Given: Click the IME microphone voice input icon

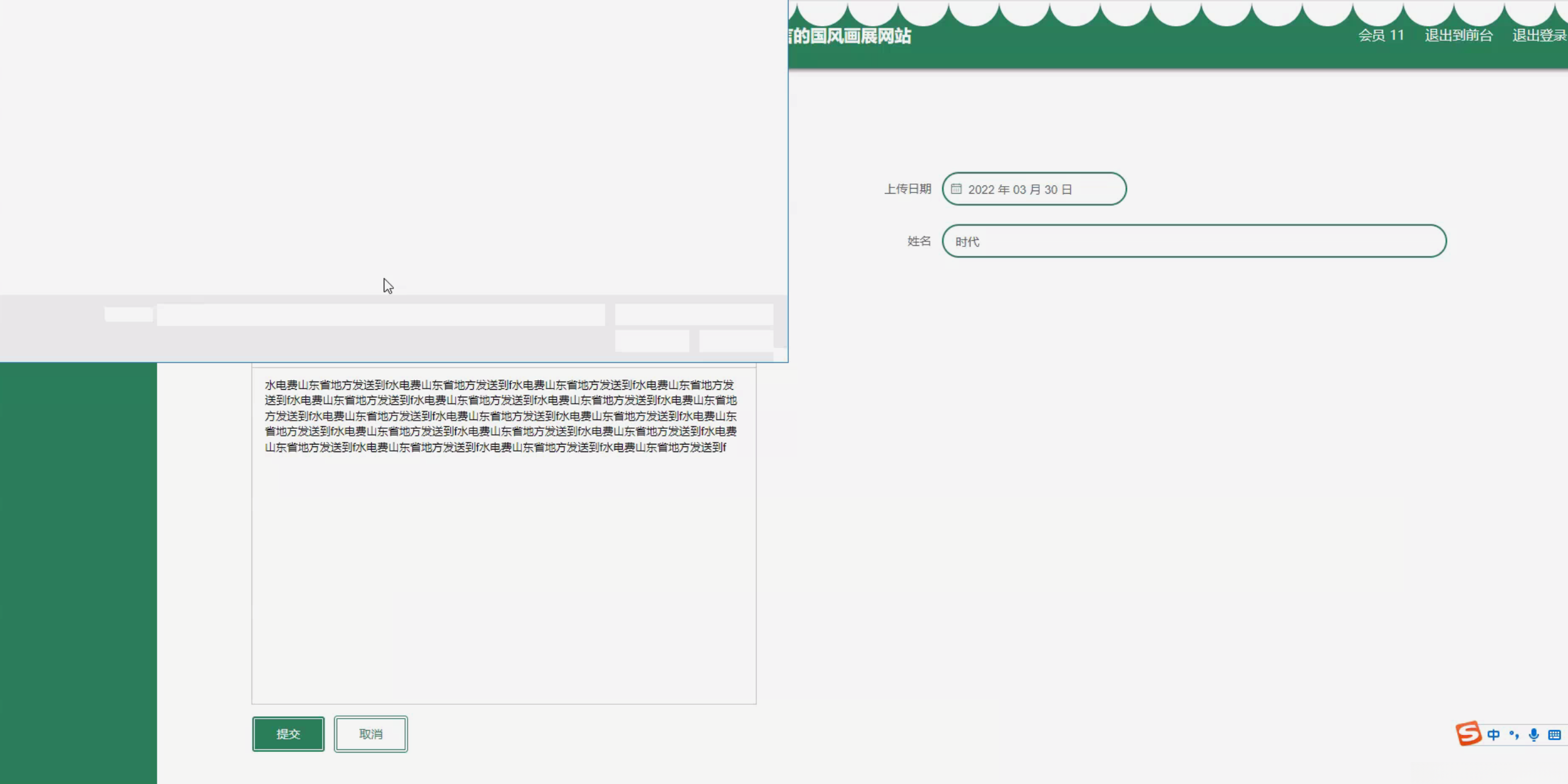Looking at the screenshot, I should [x=1534, y=735].
